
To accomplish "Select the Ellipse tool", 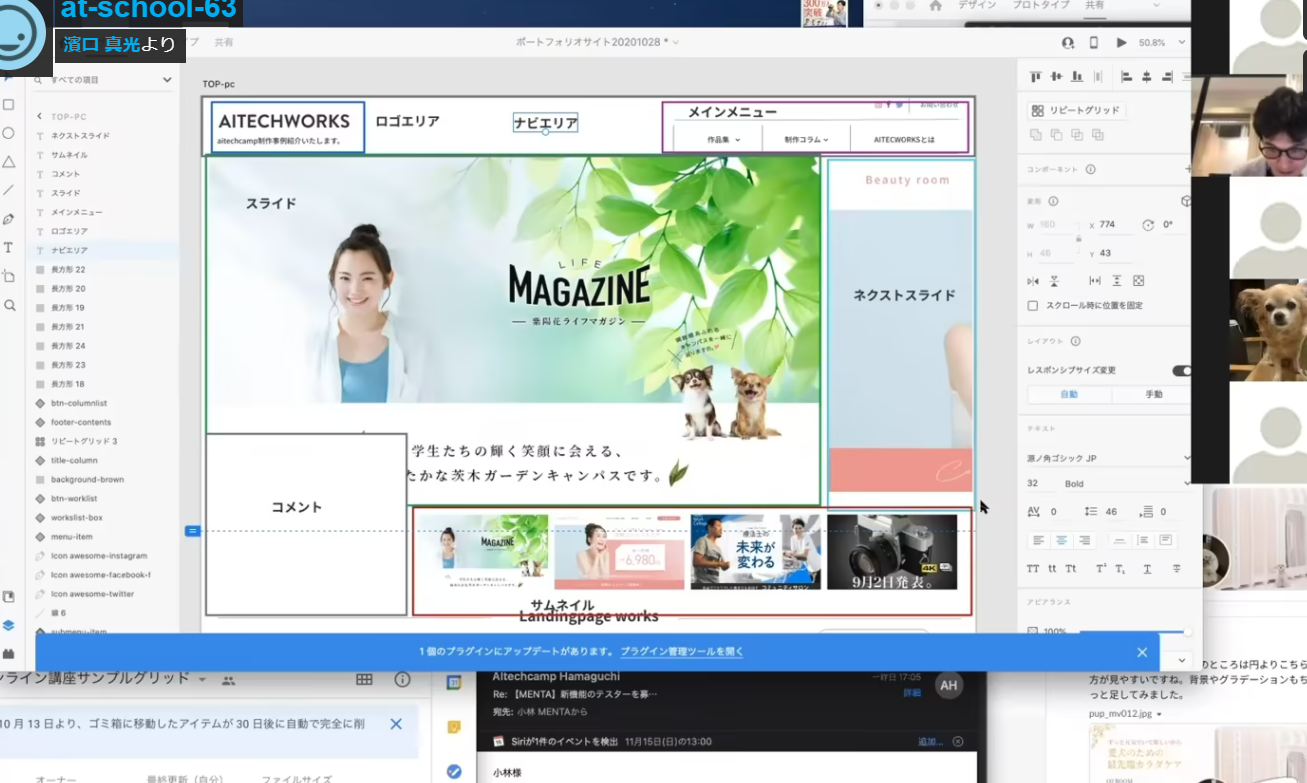I will tap(9, 133).
